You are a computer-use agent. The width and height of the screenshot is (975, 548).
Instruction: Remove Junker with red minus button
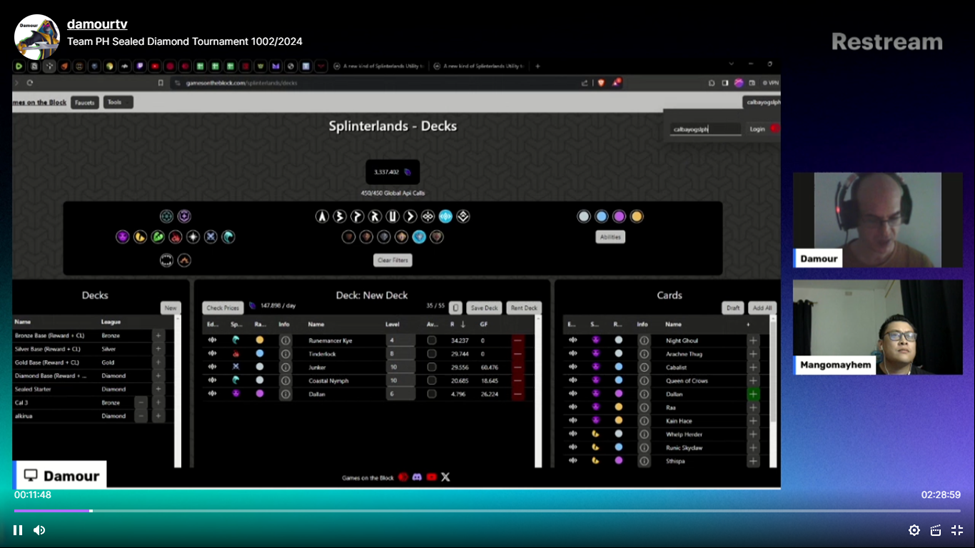click(x=517, y=367)
